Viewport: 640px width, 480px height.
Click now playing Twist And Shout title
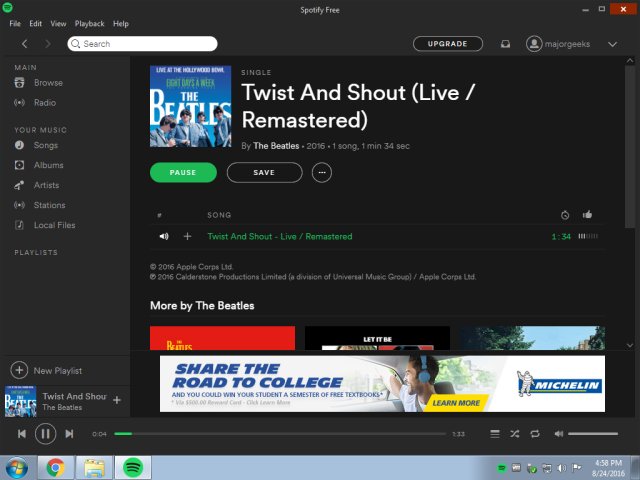74,396
